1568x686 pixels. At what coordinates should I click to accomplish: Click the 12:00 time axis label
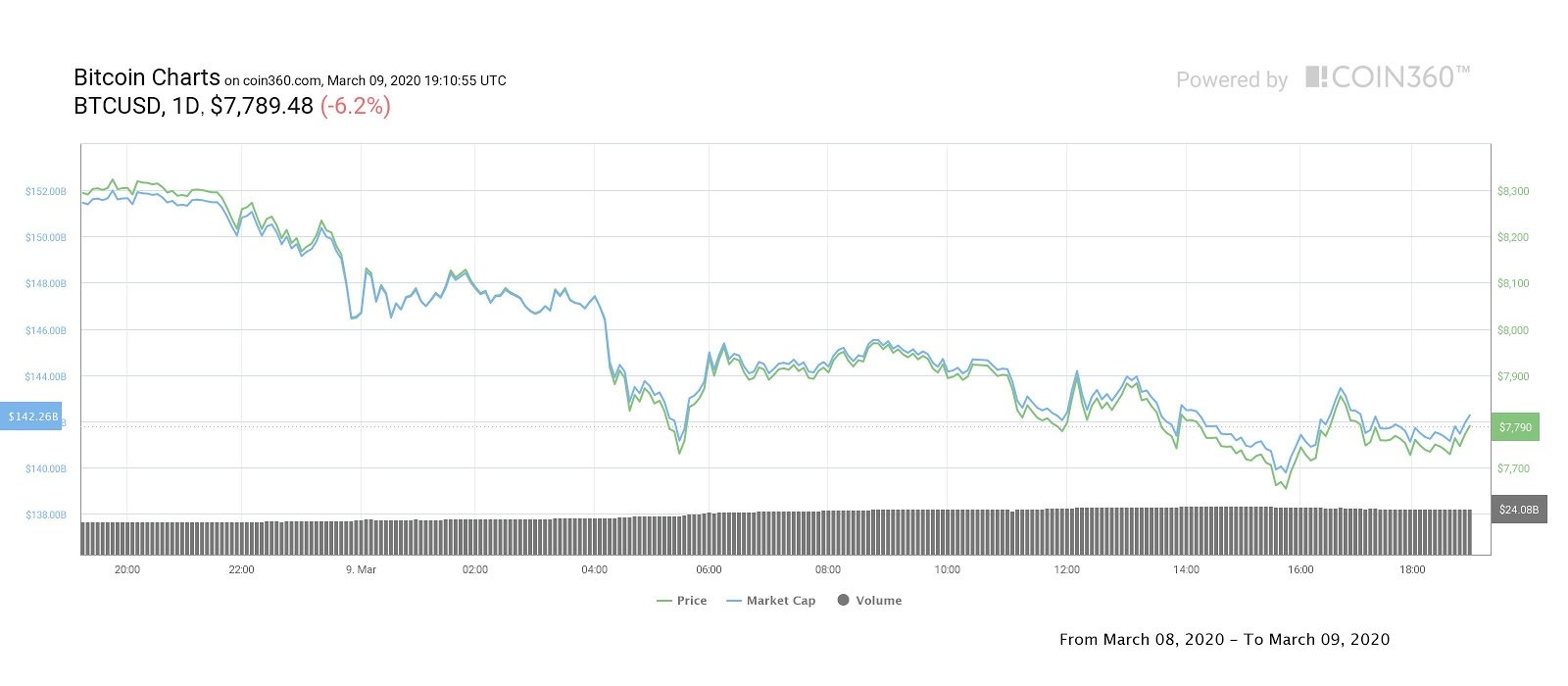[1066, 569]
